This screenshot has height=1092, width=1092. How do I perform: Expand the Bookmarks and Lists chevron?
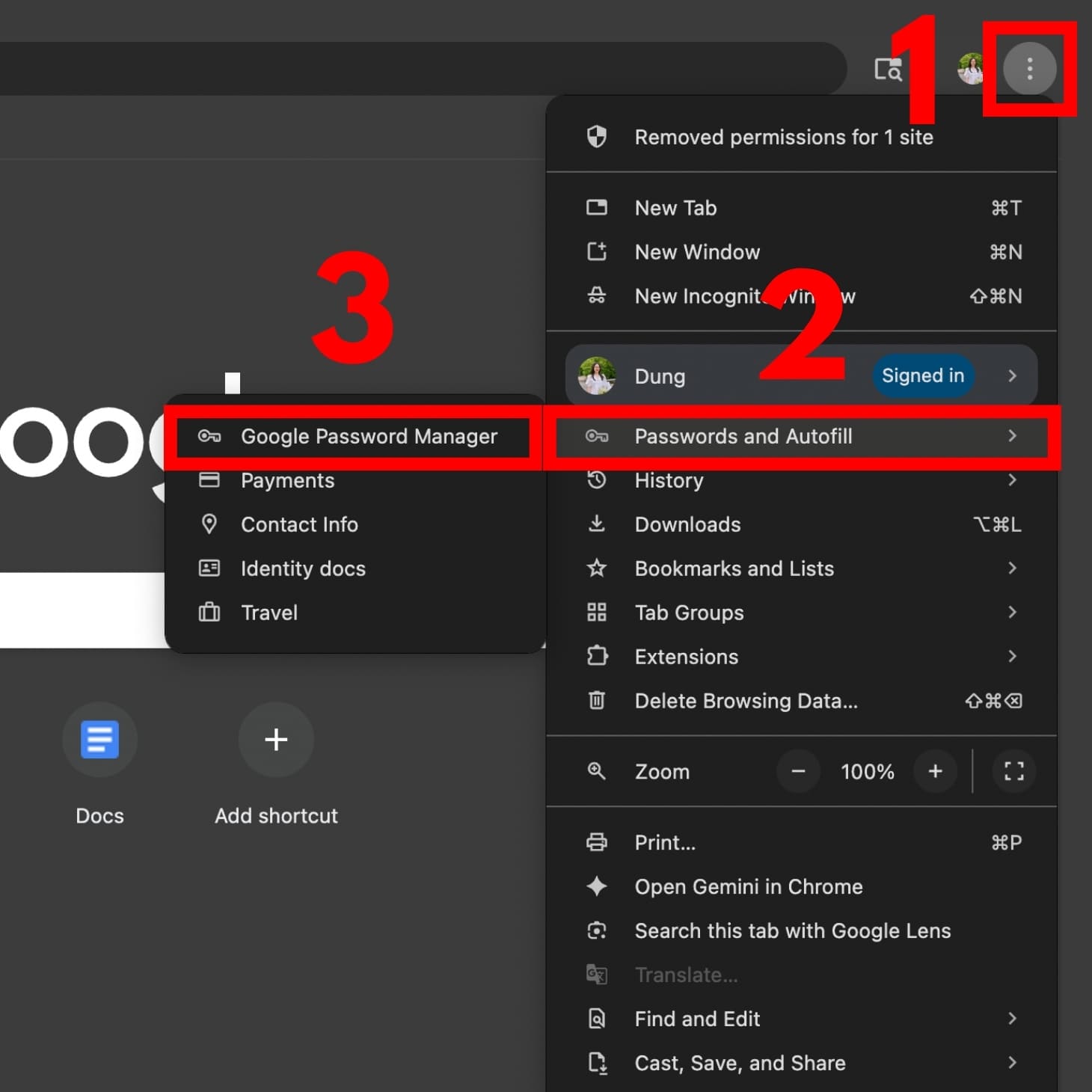[x=1012, y=568]
